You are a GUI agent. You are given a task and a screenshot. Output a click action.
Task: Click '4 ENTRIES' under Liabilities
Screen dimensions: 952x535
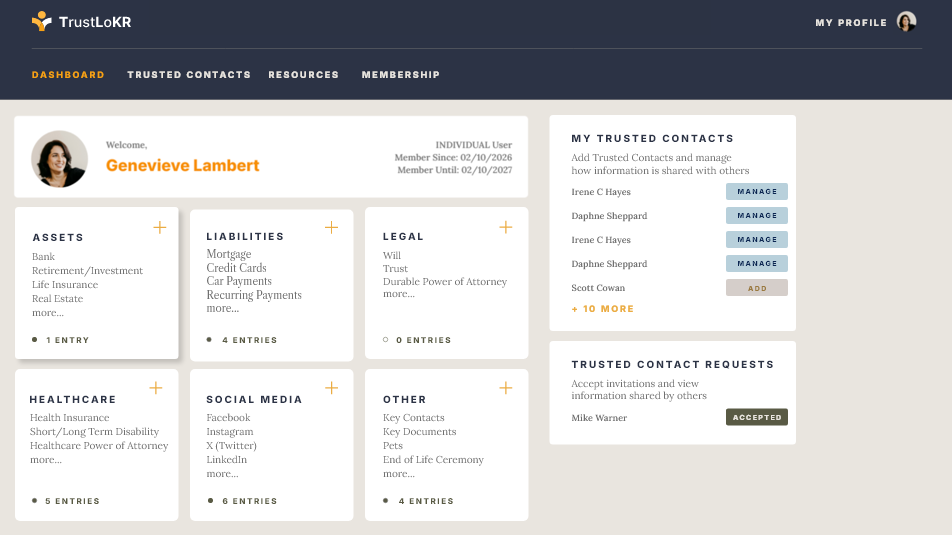pyautogui.click(x=250, y=340)
